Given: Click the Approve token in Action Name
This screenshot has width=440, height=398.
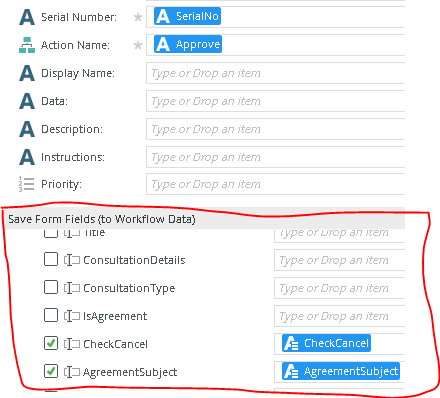Looking at the screenshot, I should coord(188,44).
